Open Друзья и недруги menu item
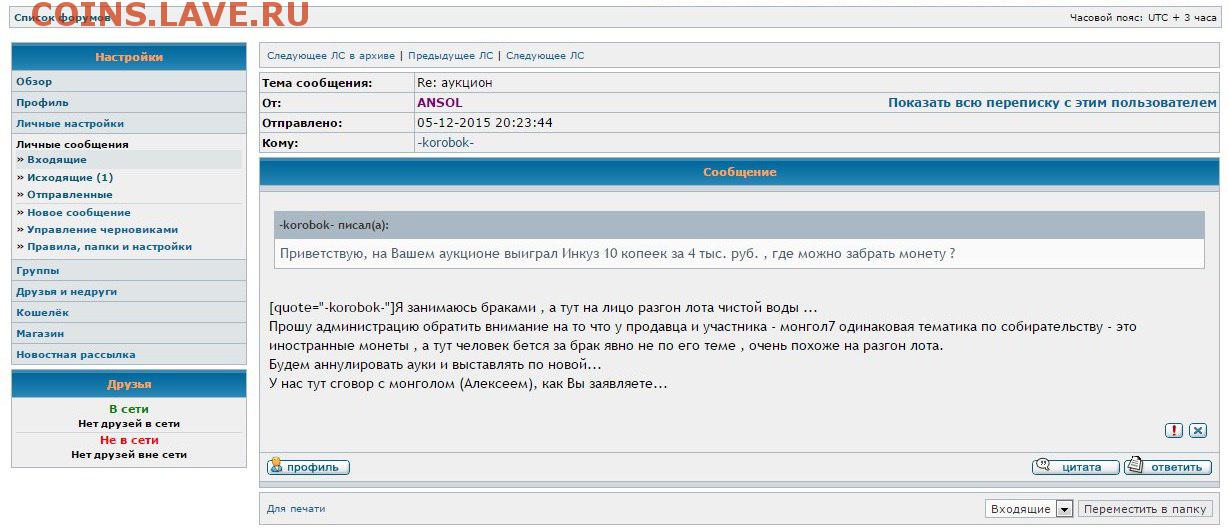 [67, 292]
